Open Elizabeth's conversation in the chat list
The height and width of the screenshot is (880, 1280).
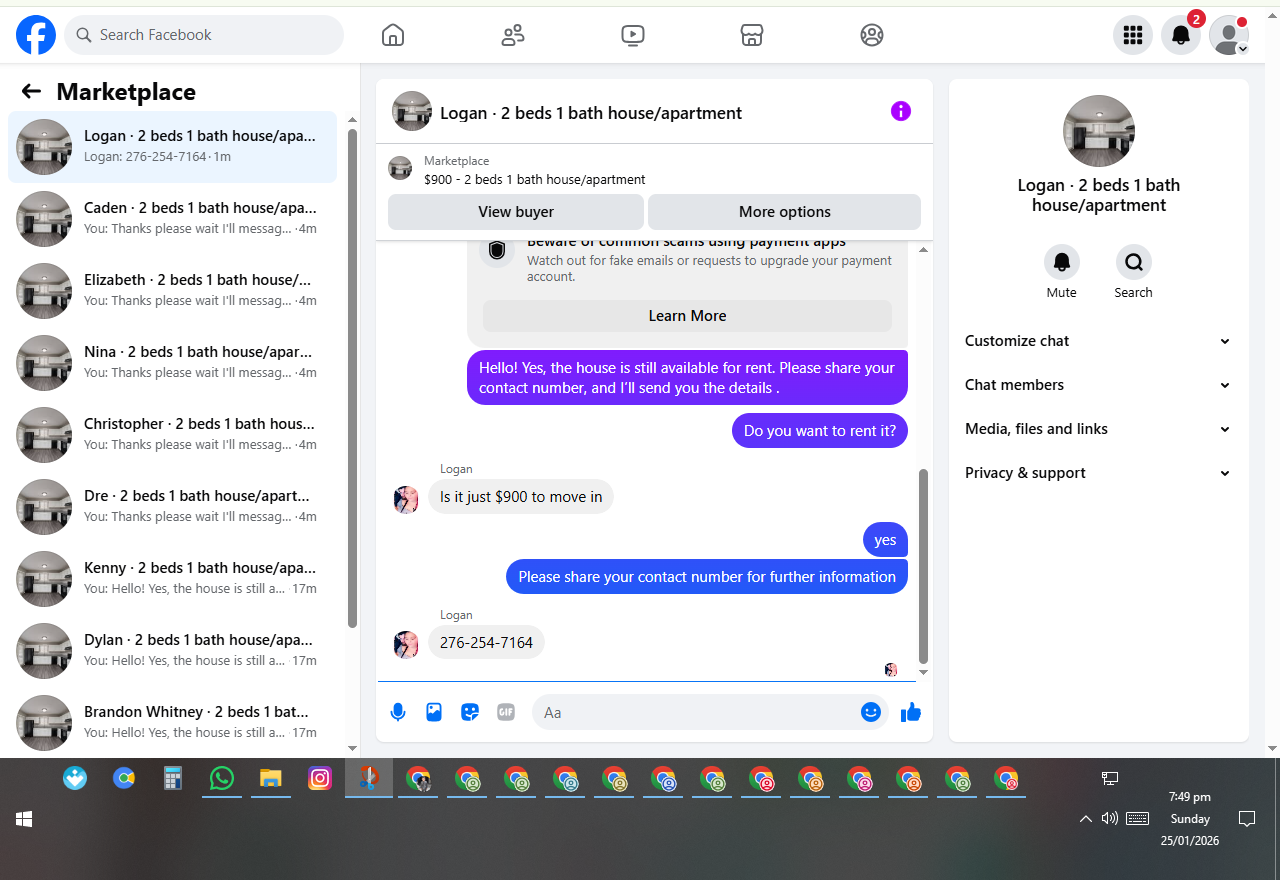click(x=172, y=291)
